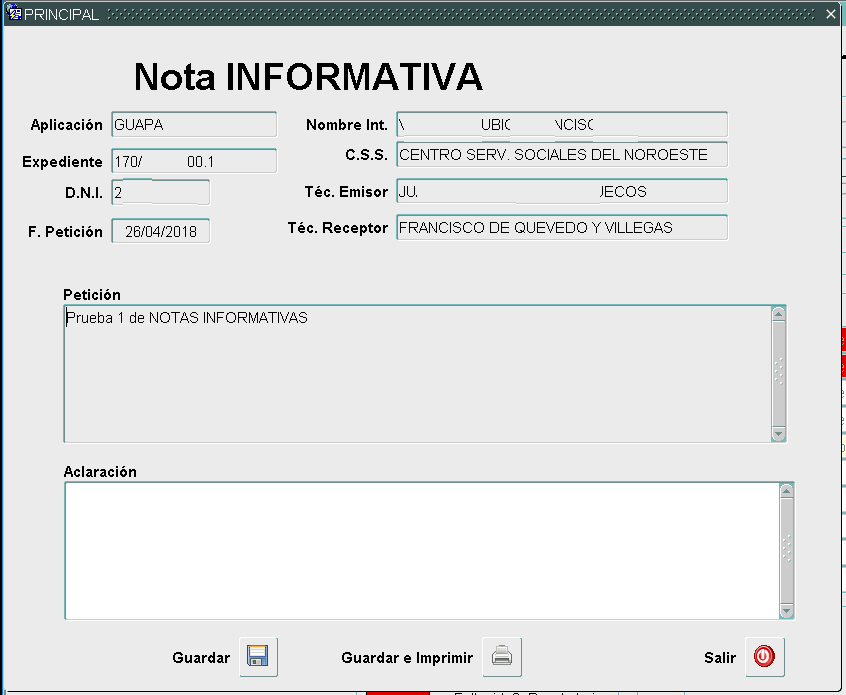Screen dimensions: 846x695
Task: Click the Guardar e Imprimir printer icon
Action: (501, 657)
